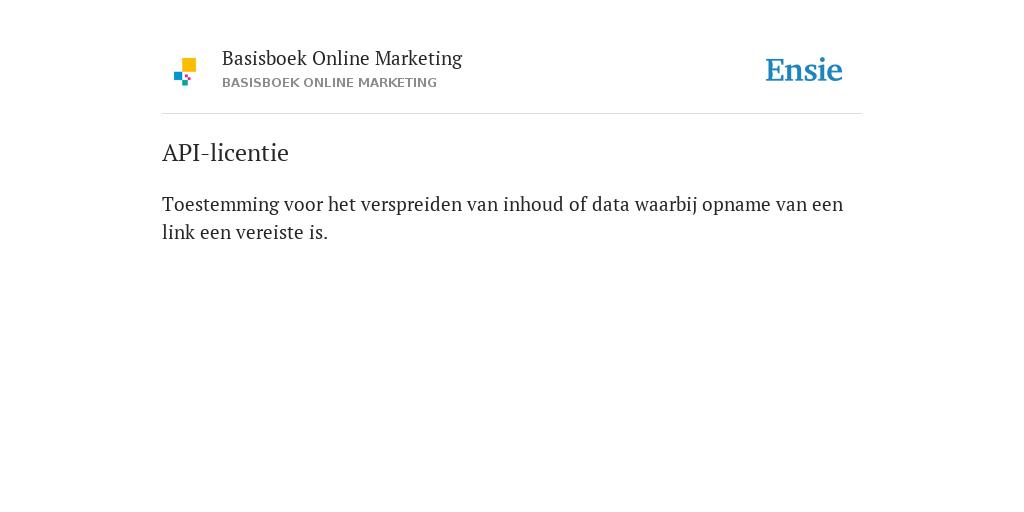Click the Basisboek colorful squares logo

point(185,72)
